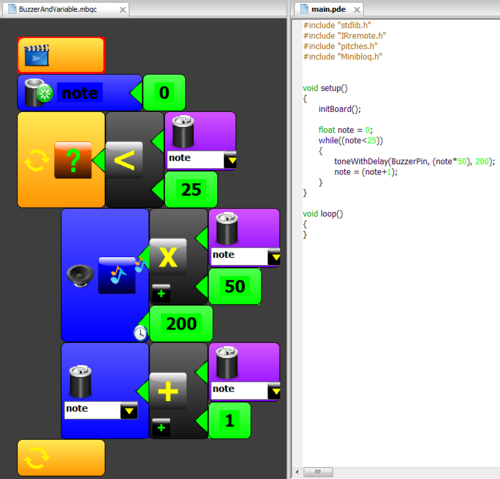Select the variable init bucket icon
The width and height of the screenshot is (500, 479).
(39, 93)
